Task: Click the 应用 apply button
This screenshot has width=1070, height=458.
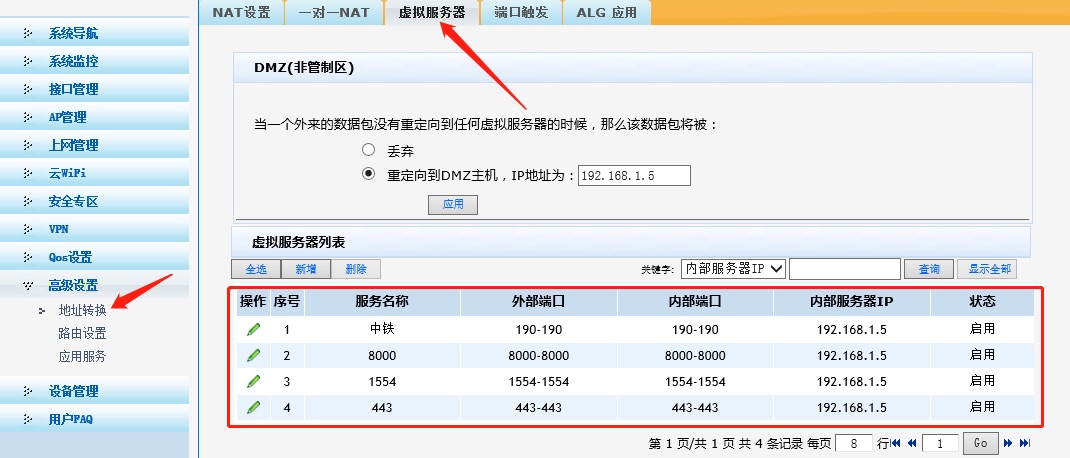Action: coord(452,204)
